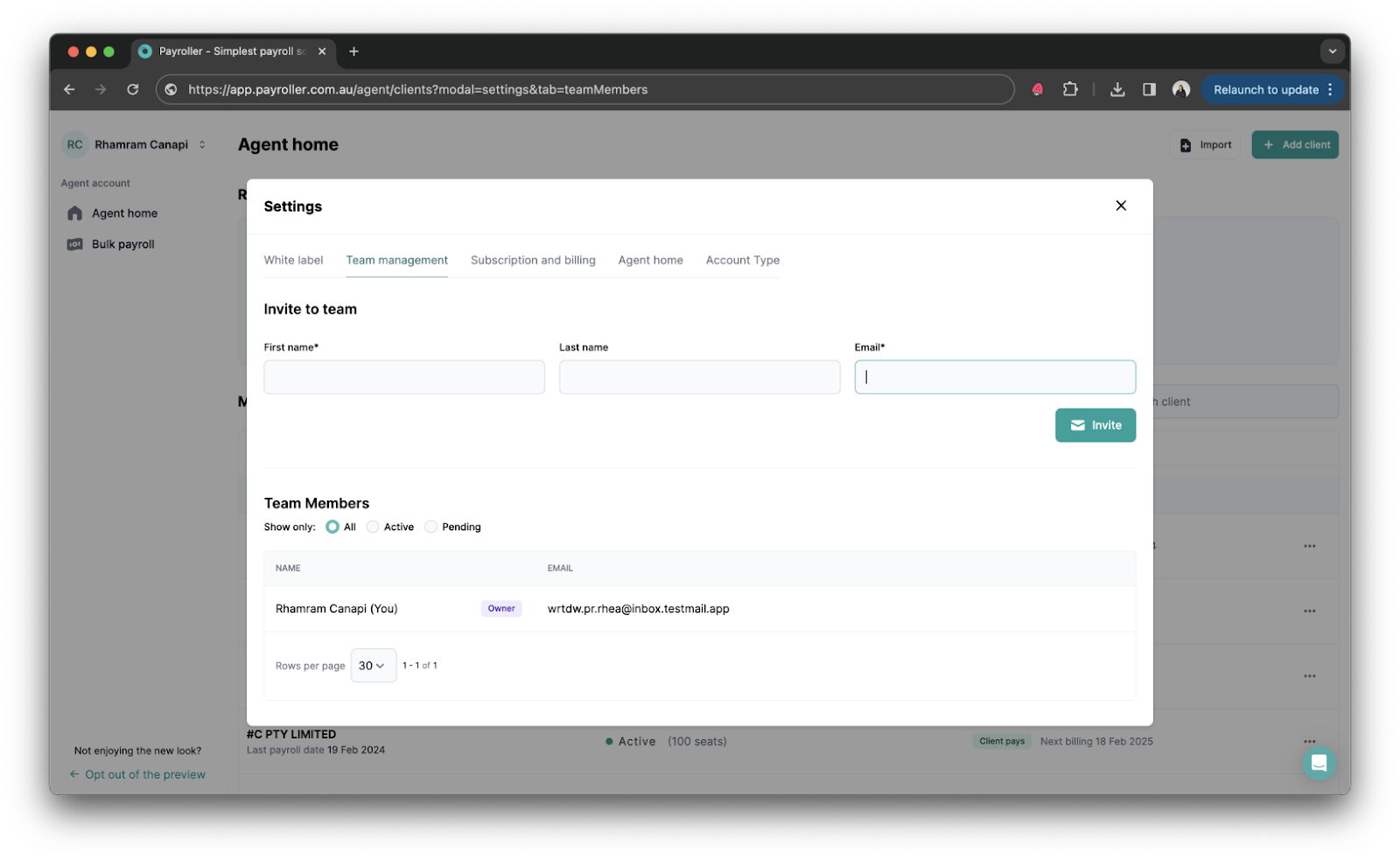1400x860 pixels.
Task: Click the browser extensions puzzle icon
Action: click(x=1070, y=89)
